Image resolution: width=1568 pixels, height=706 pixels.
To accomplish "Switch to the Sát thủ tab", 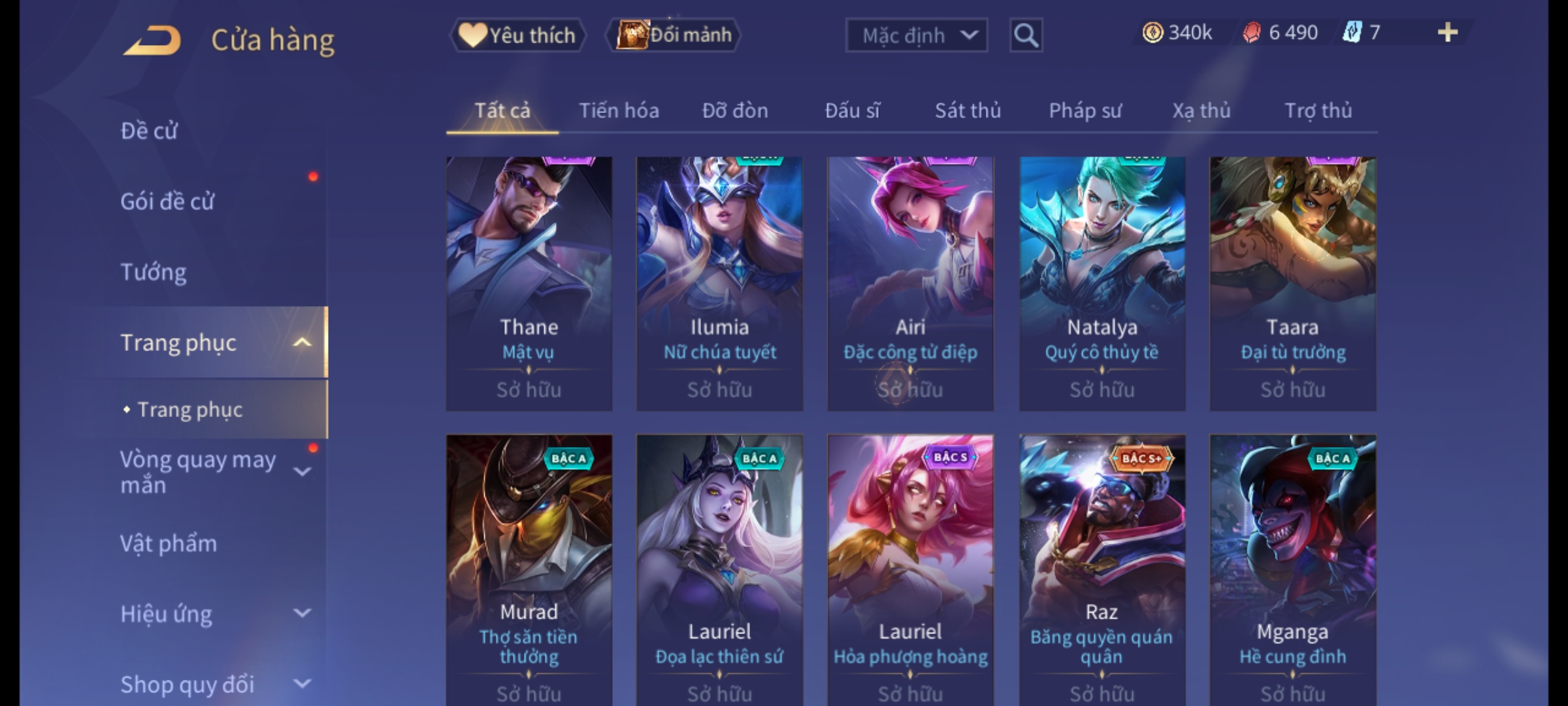I will [968, 110].
